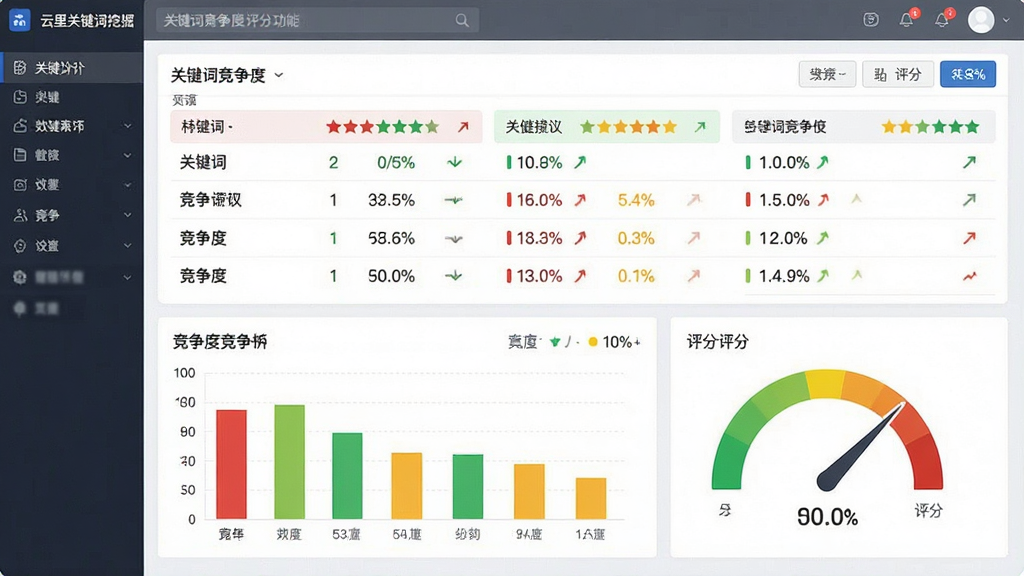The height and width of the screenshot is (576, 1024).
Task: Click the third sidebar item icon
Action: [x=20, y=125]
